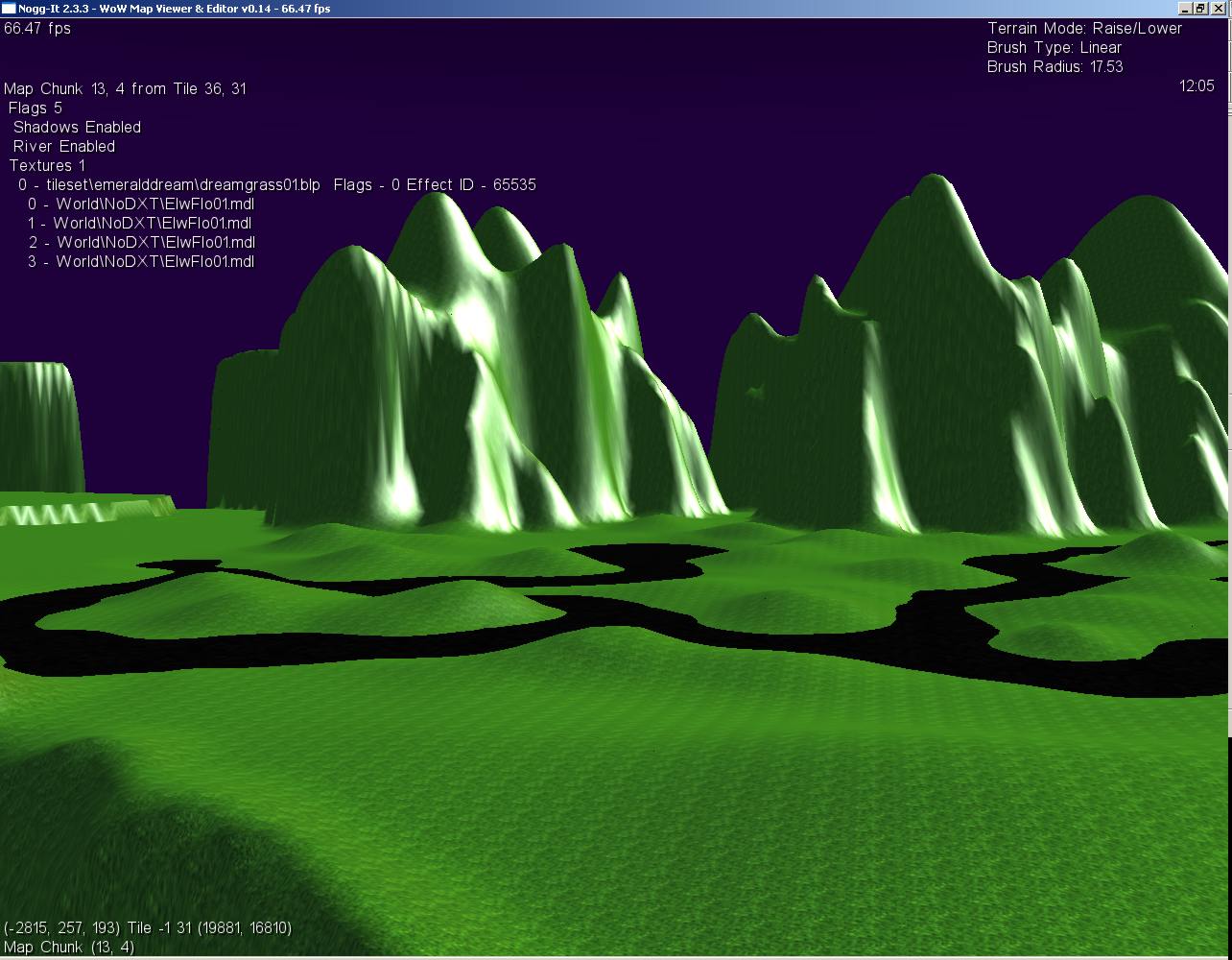Click the "Terrain Mode: Raise/Lower" text
Image resolution: width=1232 pixels, height=960 pixels.
click(x=1084, y=29)
